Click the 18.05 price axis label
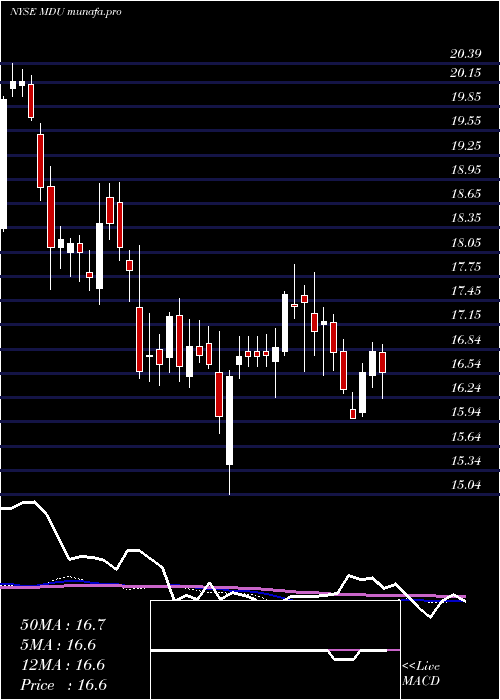 pos(466,243)
